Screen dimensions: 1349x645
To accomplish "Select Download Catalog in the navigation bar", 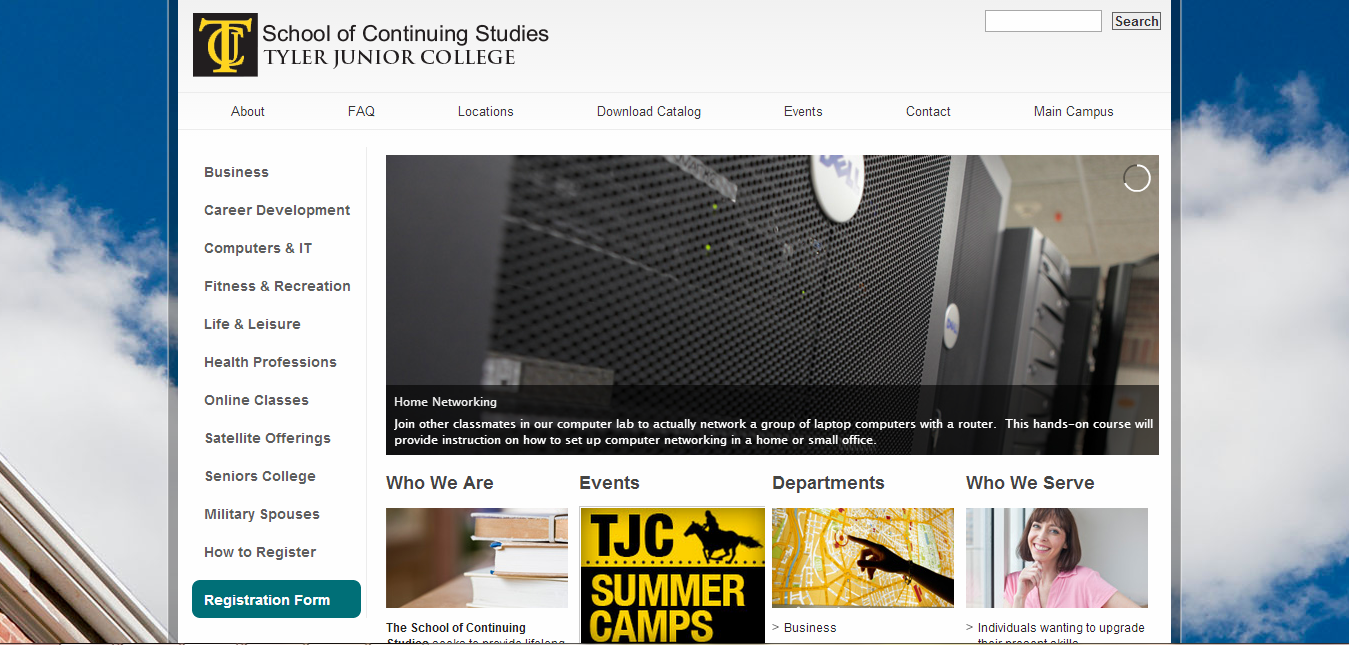I will (648, 111).
